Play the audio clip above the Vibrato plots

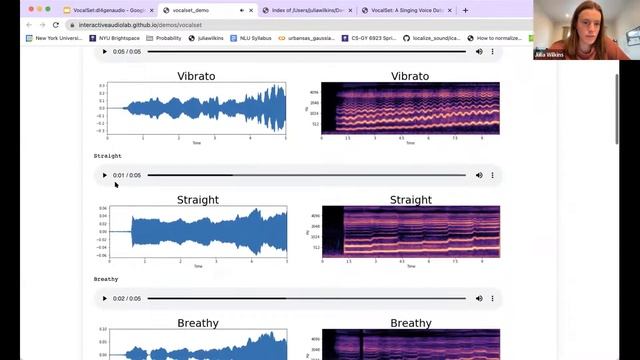click(x=104, y=51)
